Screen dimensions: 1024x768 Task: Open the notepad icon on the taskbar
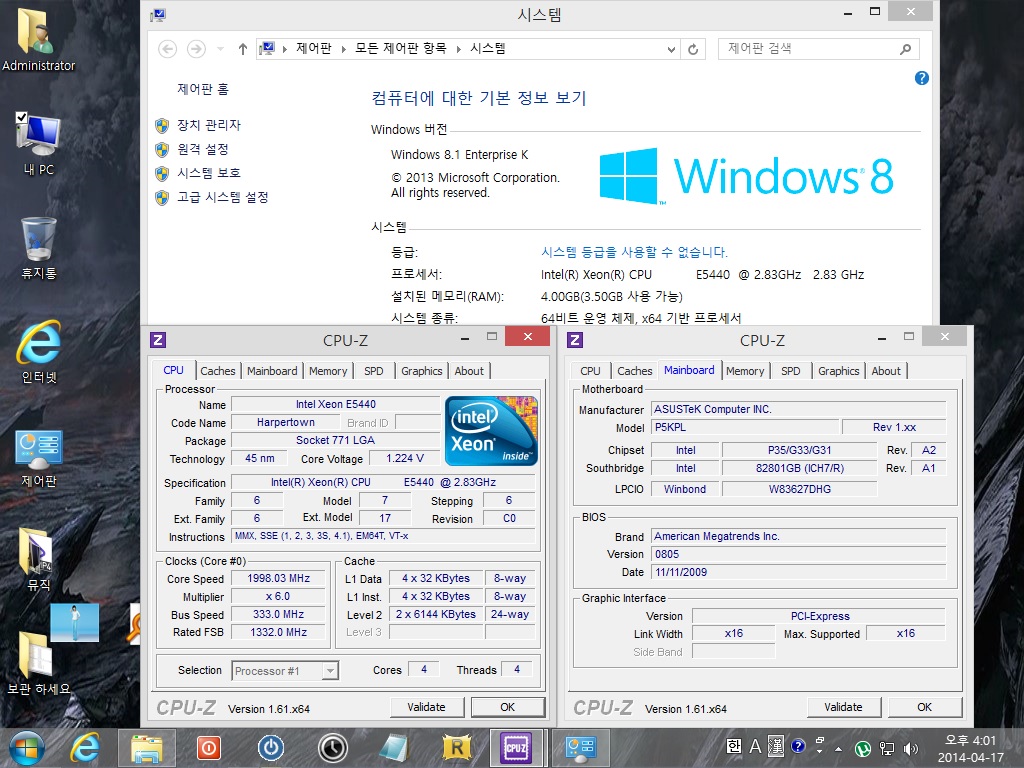(x=394, y=748)
